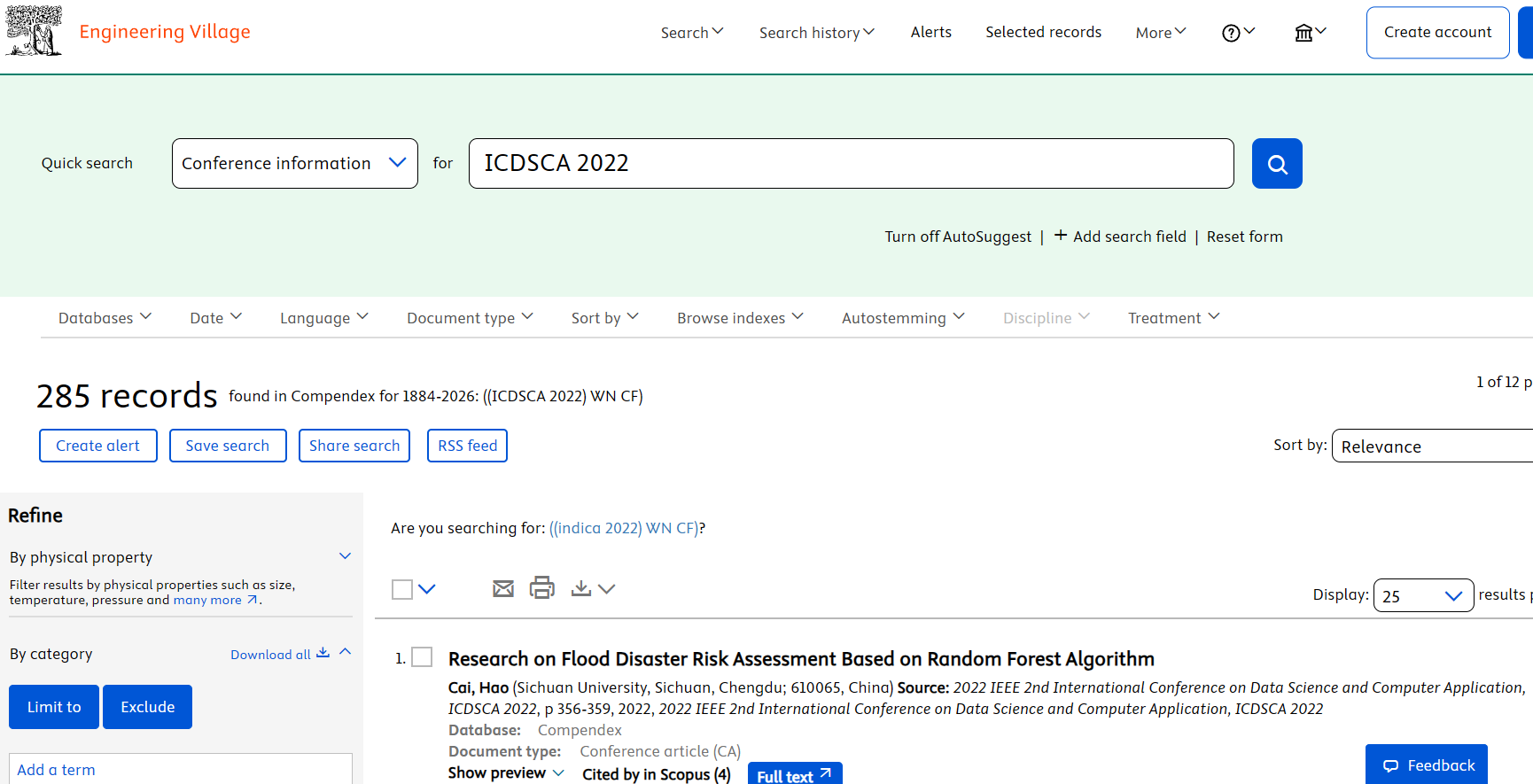Click the Create account button
This screenshot has height=784, width=1533.
[x=1437, y=33]
